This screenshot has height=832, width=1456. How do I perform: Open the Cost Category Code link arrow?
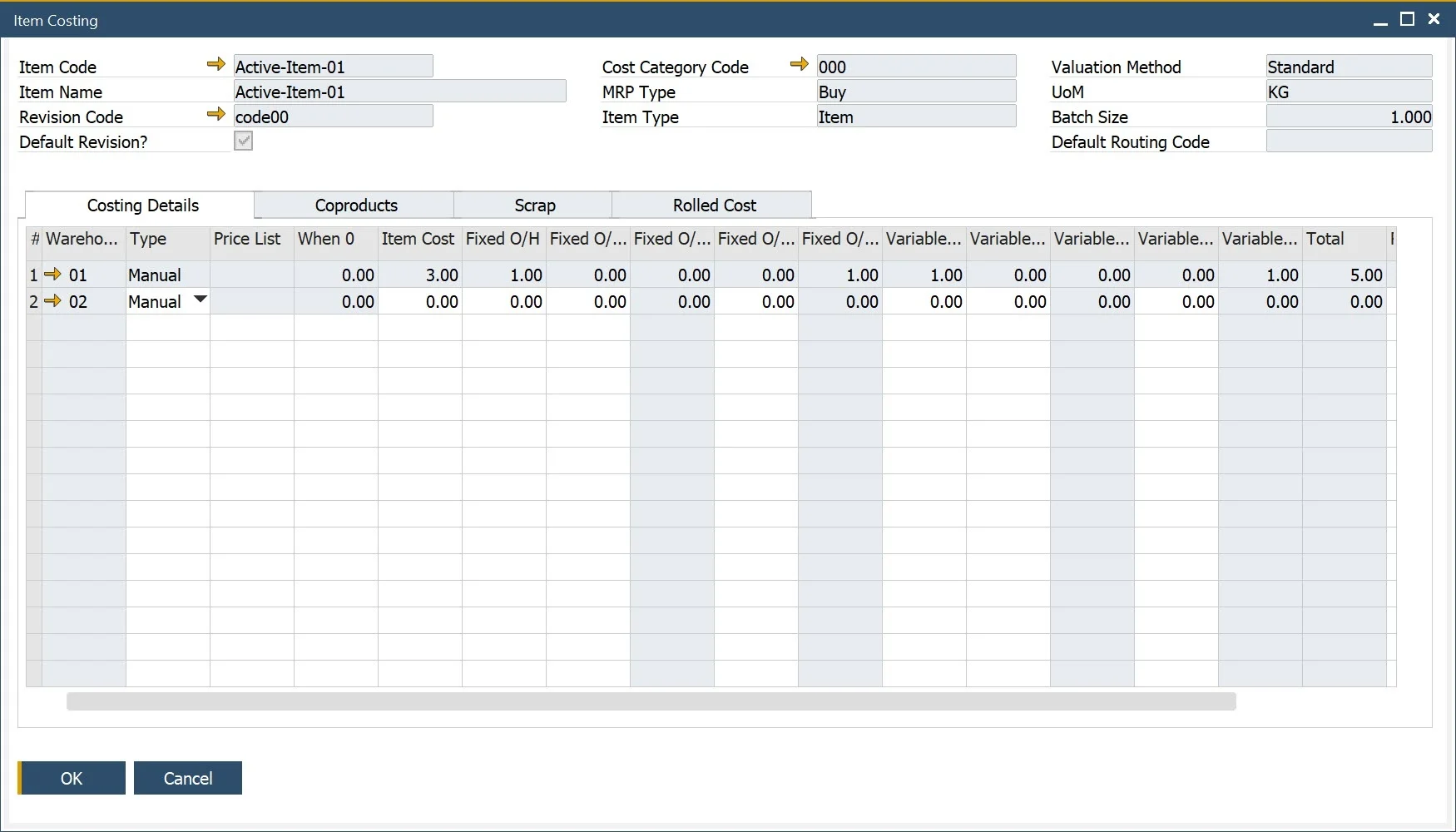point(799,64)
